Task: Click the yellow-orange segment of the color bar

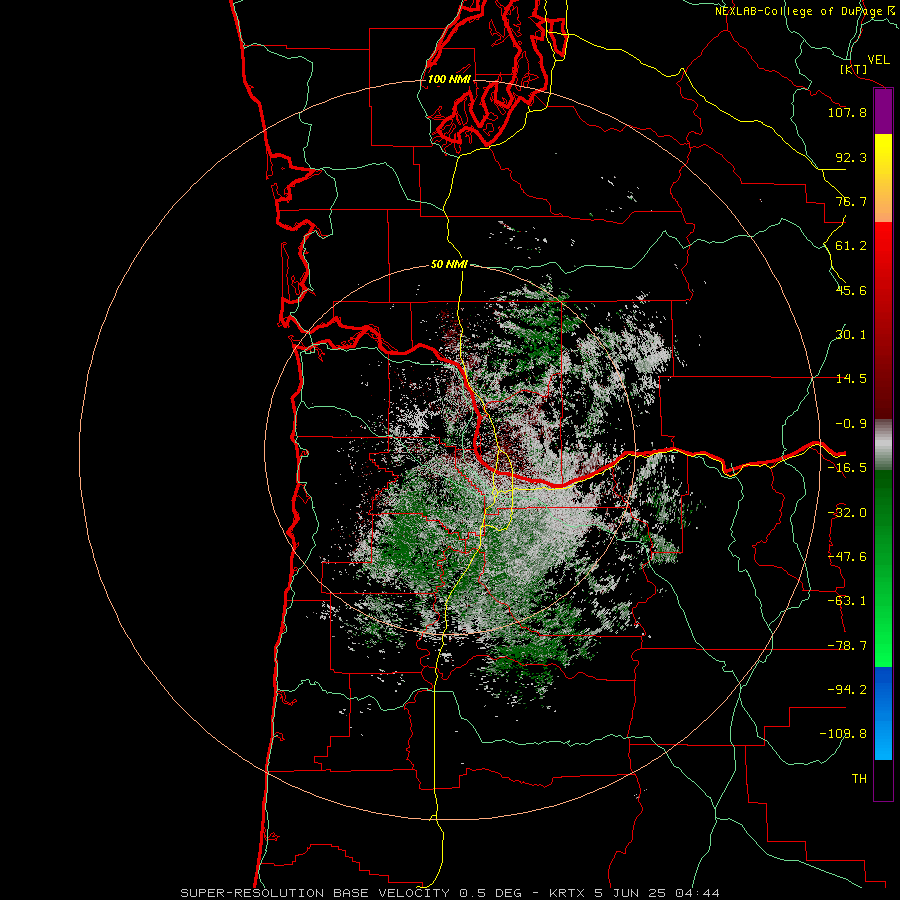Action: (x=883, y=178)
